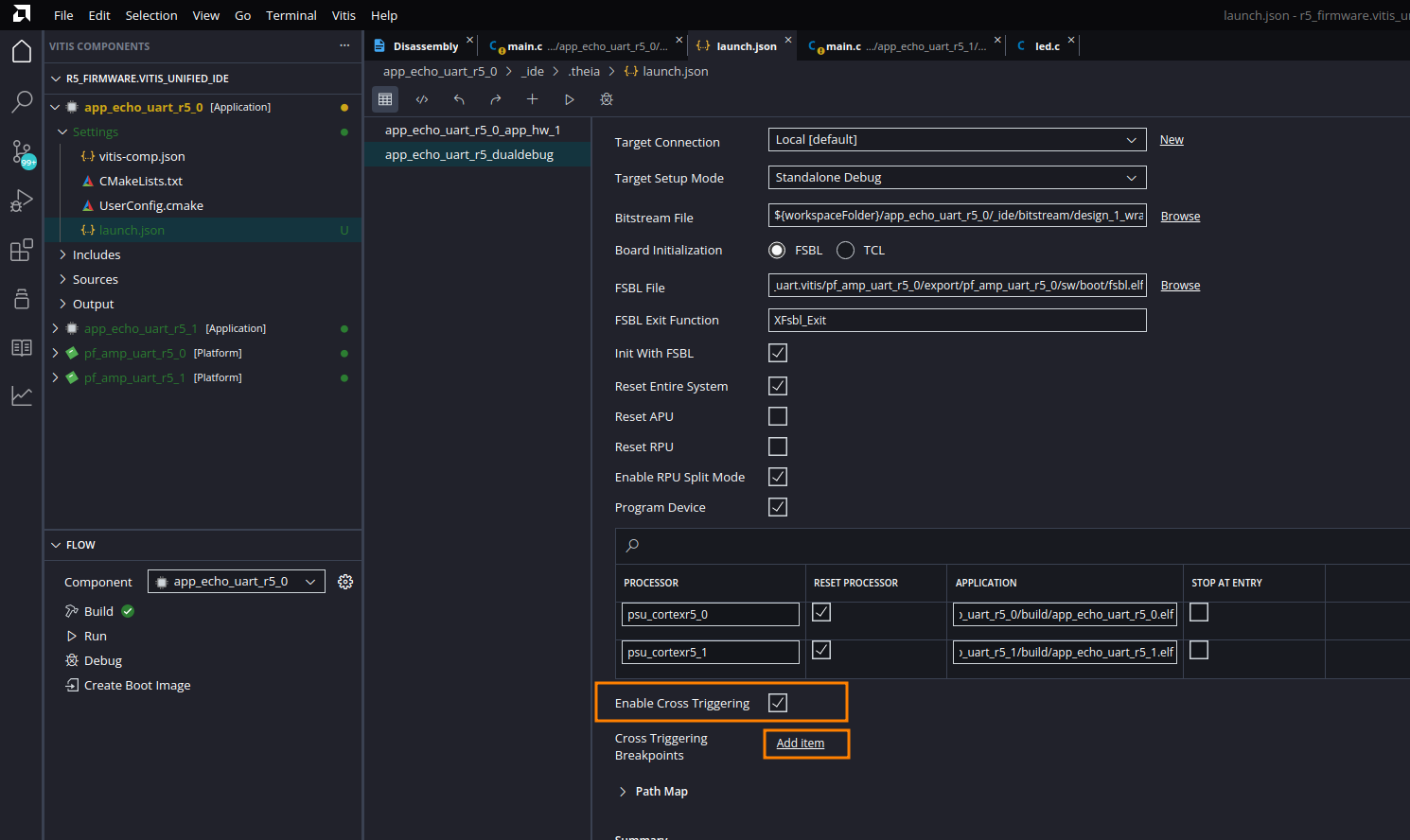Click the FSBL Exit Function input field
Viewport: 1410px width, 840px height.
coord(957,321)
